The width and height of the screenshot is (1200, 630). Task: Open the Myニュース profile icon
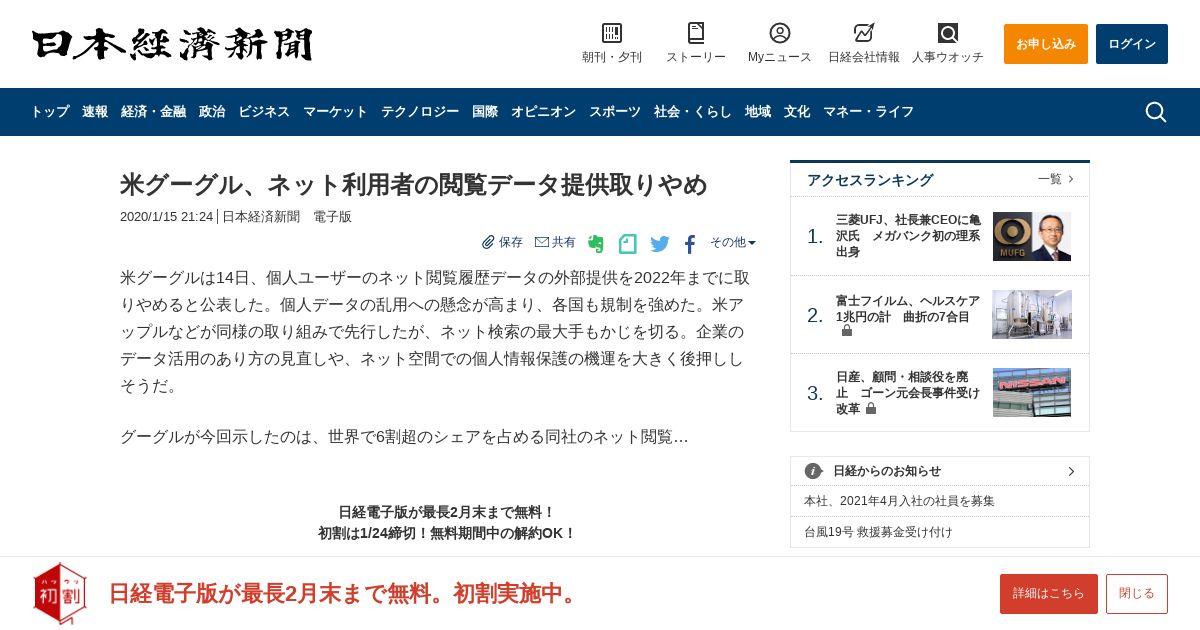(780, 33)
